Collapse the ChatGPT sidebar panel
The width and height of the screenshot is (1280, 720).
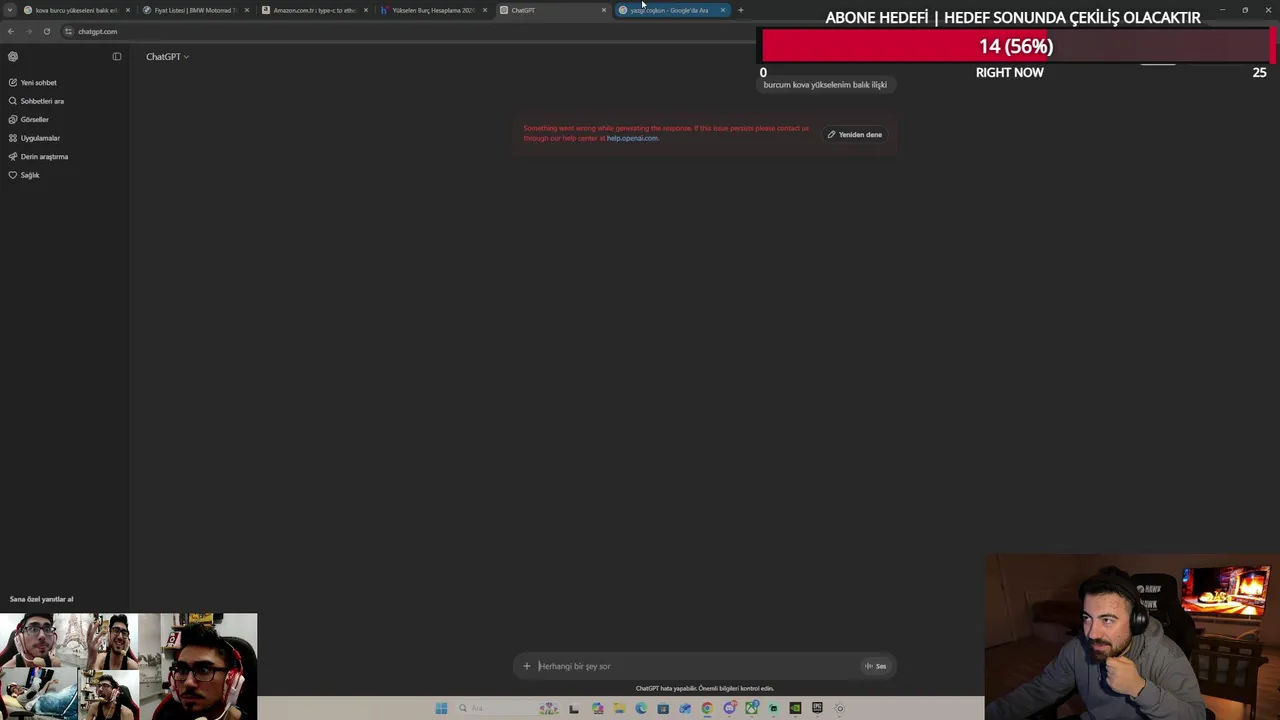117,57
